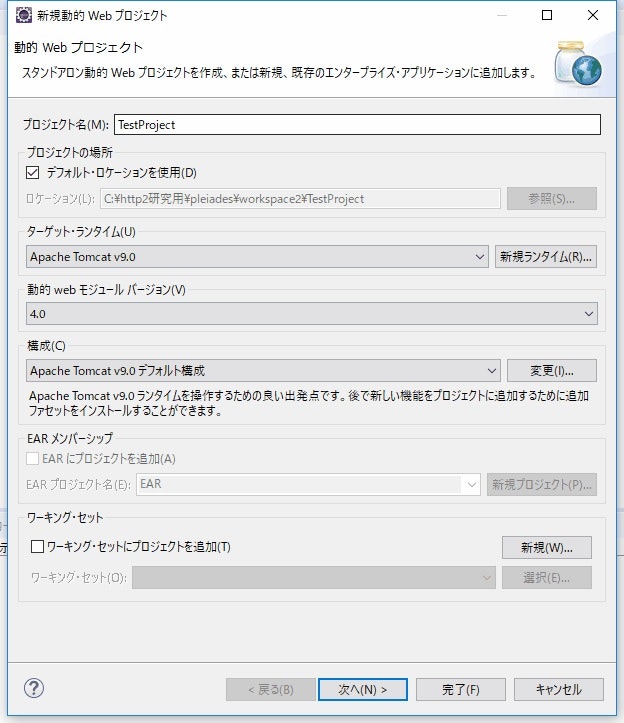Open the EAR プロジェクト名 dropdown

pos(308,485)
